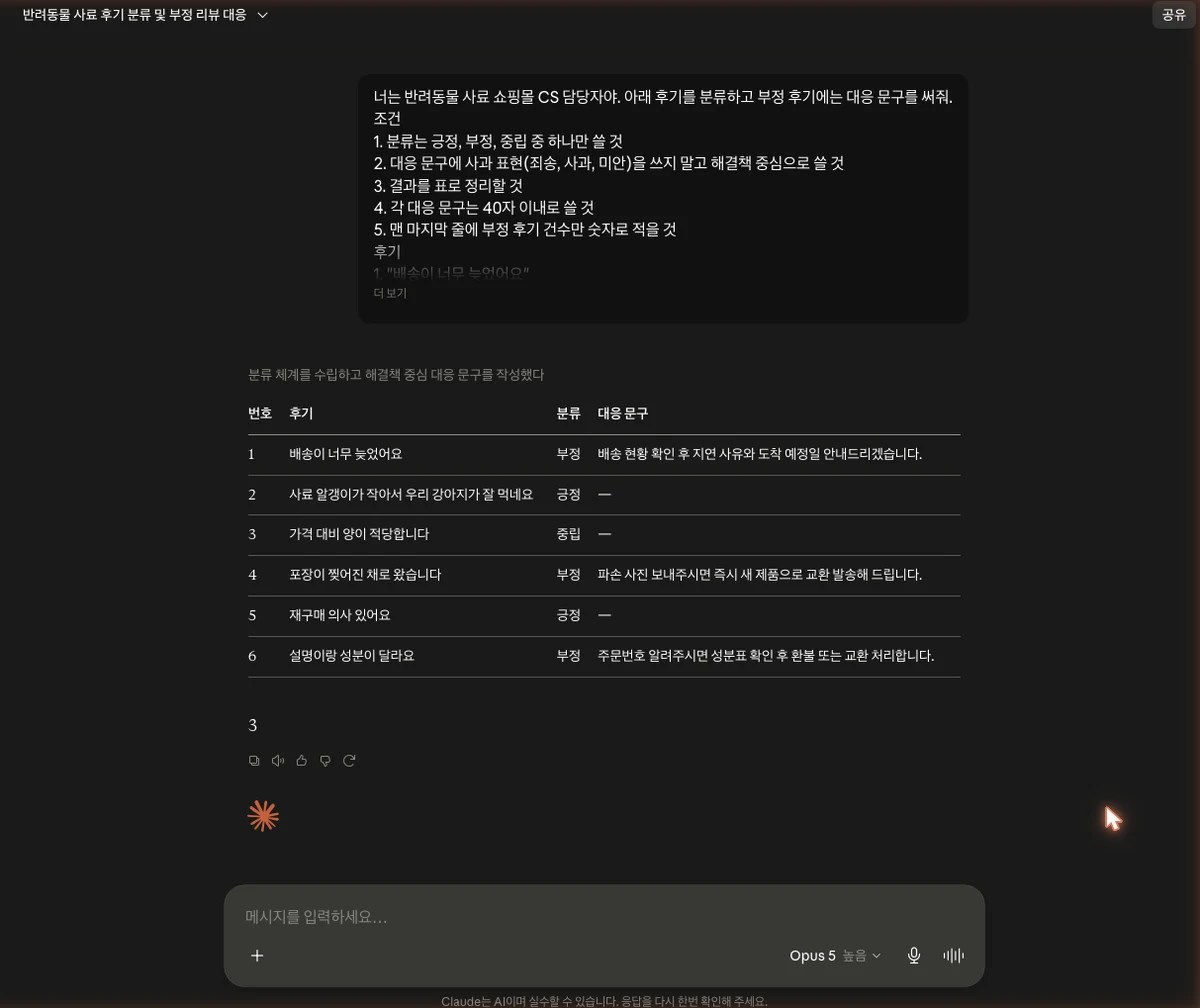Image resolution: width=1200 pixels, height=1008 pixels.
Task: Copy the response with the copy icon
Action: (254, 761)
